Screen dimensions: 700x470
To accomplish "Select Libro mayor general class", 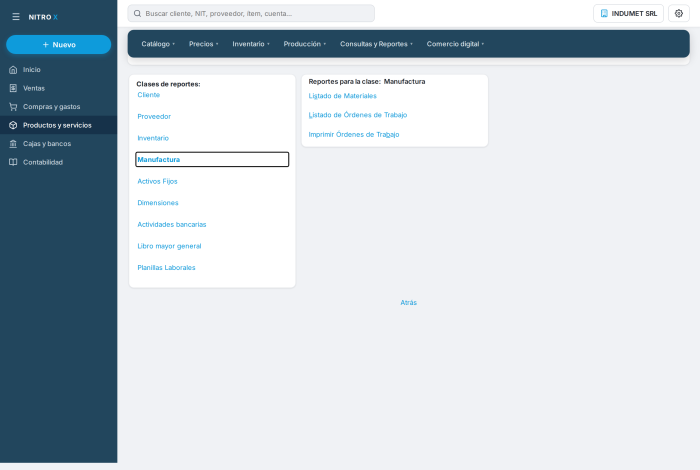I will click(169, 246).
